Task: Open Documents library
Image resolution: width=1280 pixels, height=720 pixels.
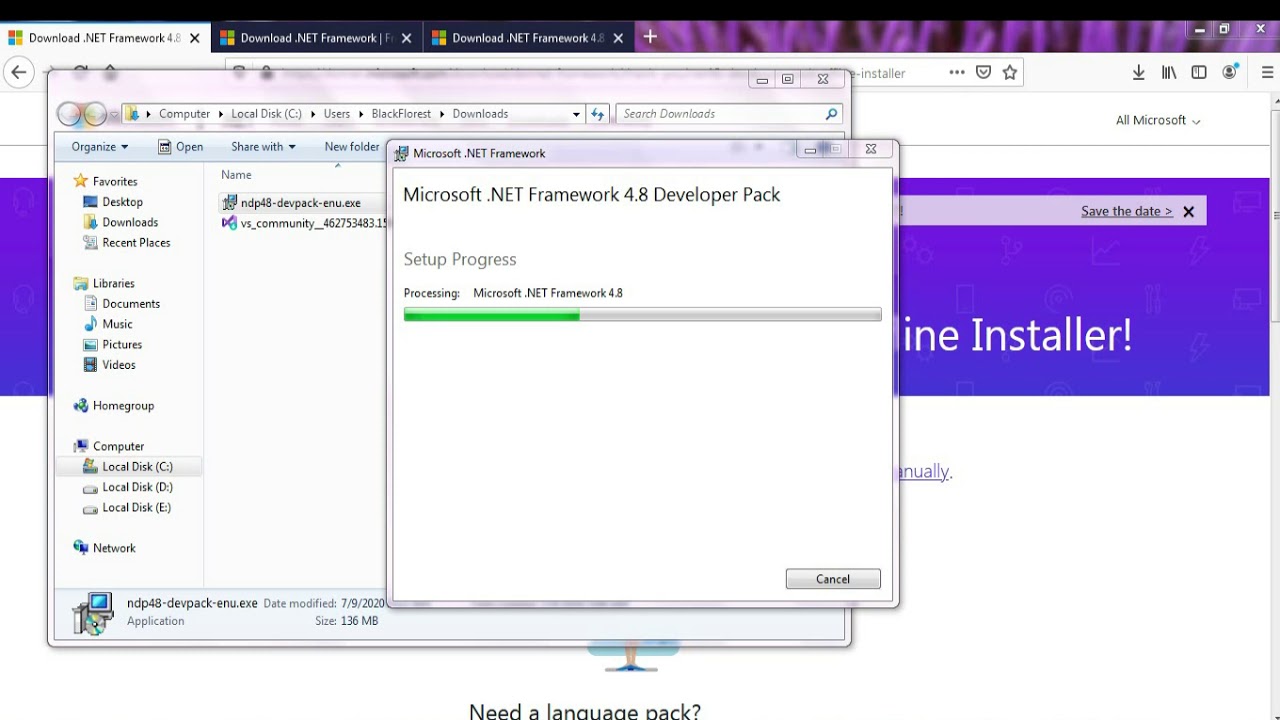Action: click(x=131, y=303)
